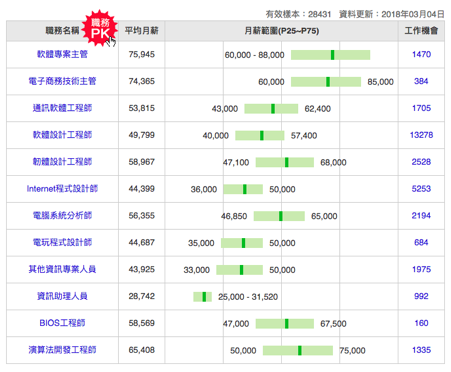Click the 演算法開發工程師 salary range bar
Image resolution: width=451 pixels, height=372 pixels.
pos(298,351)
